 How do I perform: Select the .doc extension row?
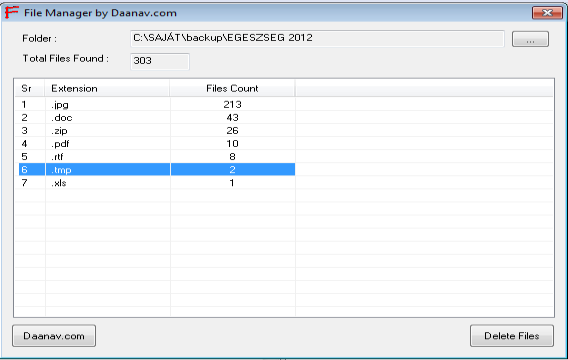point(157,117)
